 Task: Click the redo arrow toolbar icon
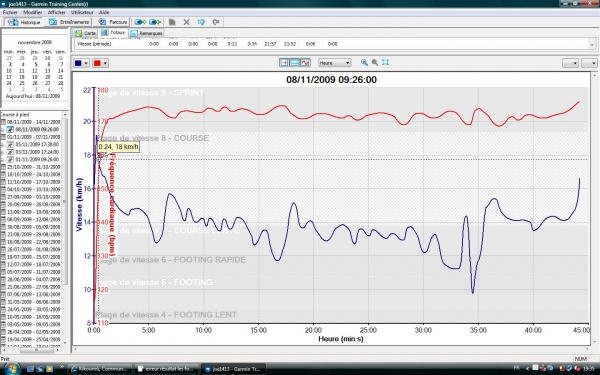216,22
